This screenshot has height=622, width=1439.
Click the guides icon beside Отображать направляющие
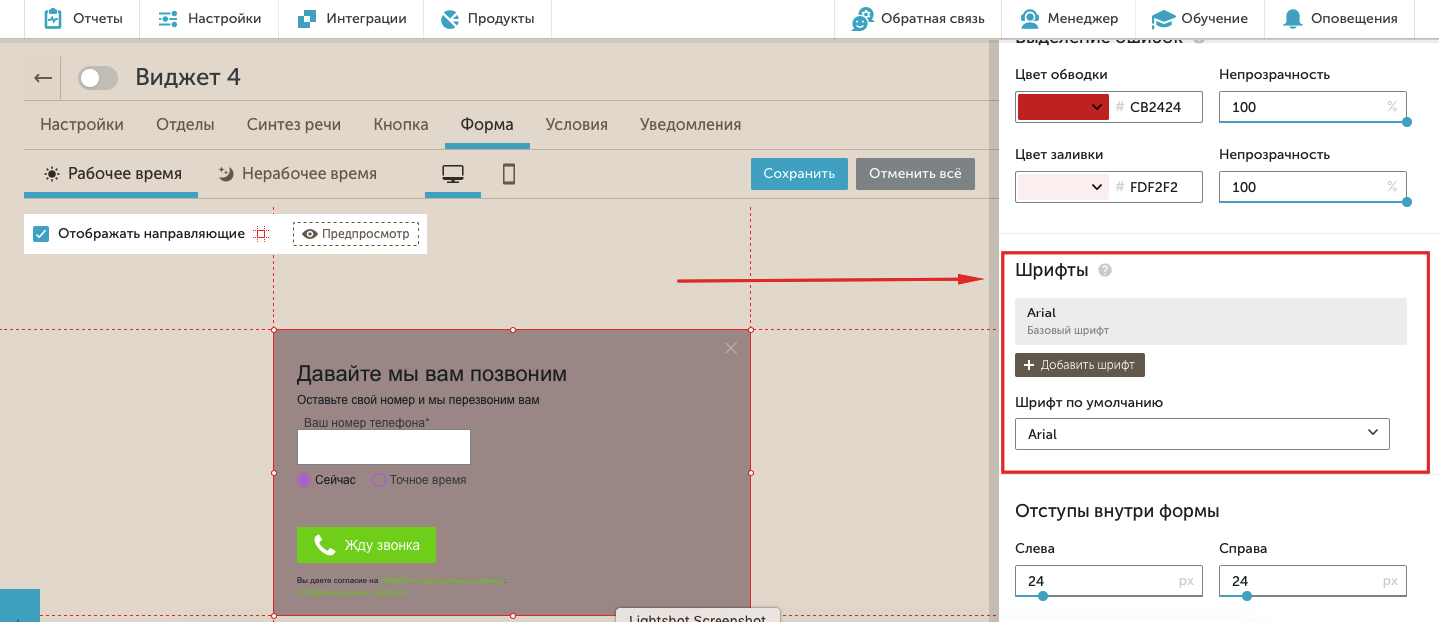point(262,234)
